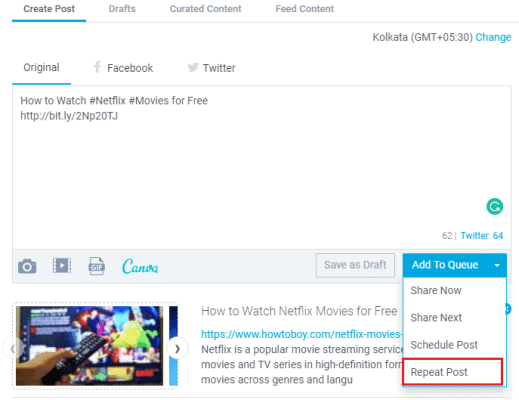This screenshot has width=519, height=400.
Task: Click the Facebook icon tab
Action: (97, 67)
